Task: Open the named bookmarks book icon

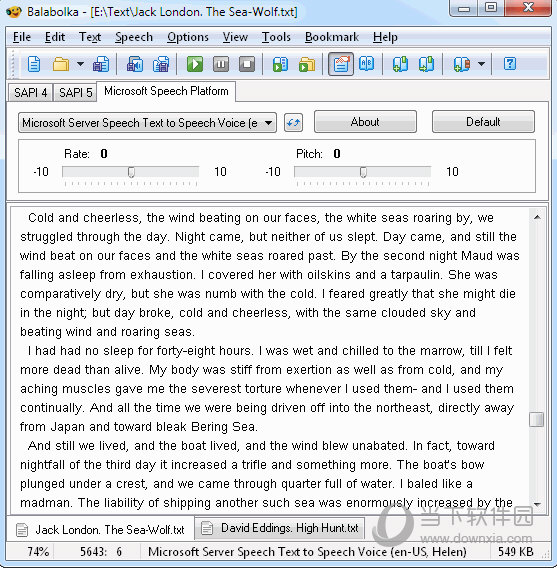Action: 461,64
